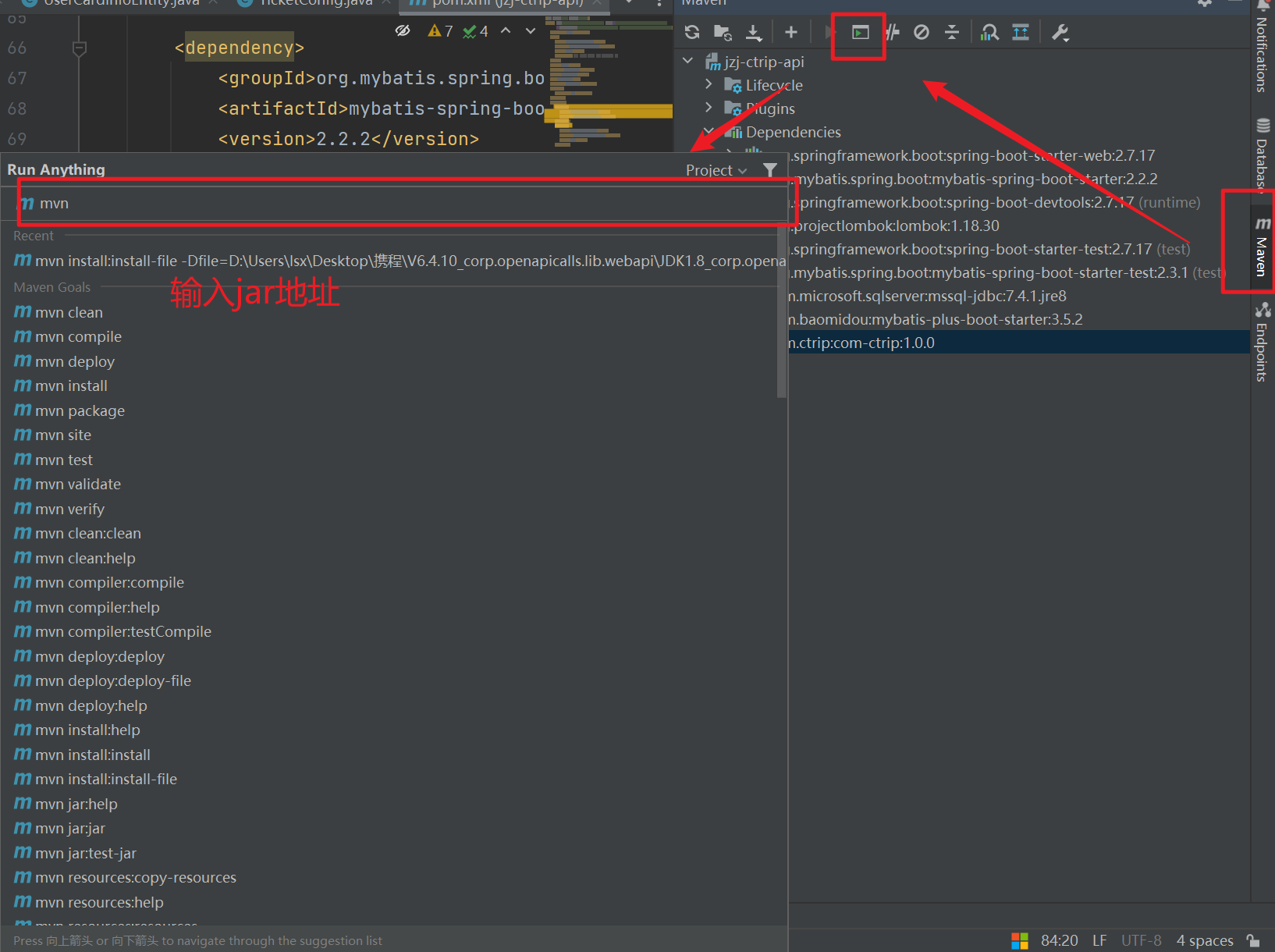The height and width of the screenshot is (952, 1275).
Task: Click the Windows logo icon in status bar
Action: pos(1020,941)
